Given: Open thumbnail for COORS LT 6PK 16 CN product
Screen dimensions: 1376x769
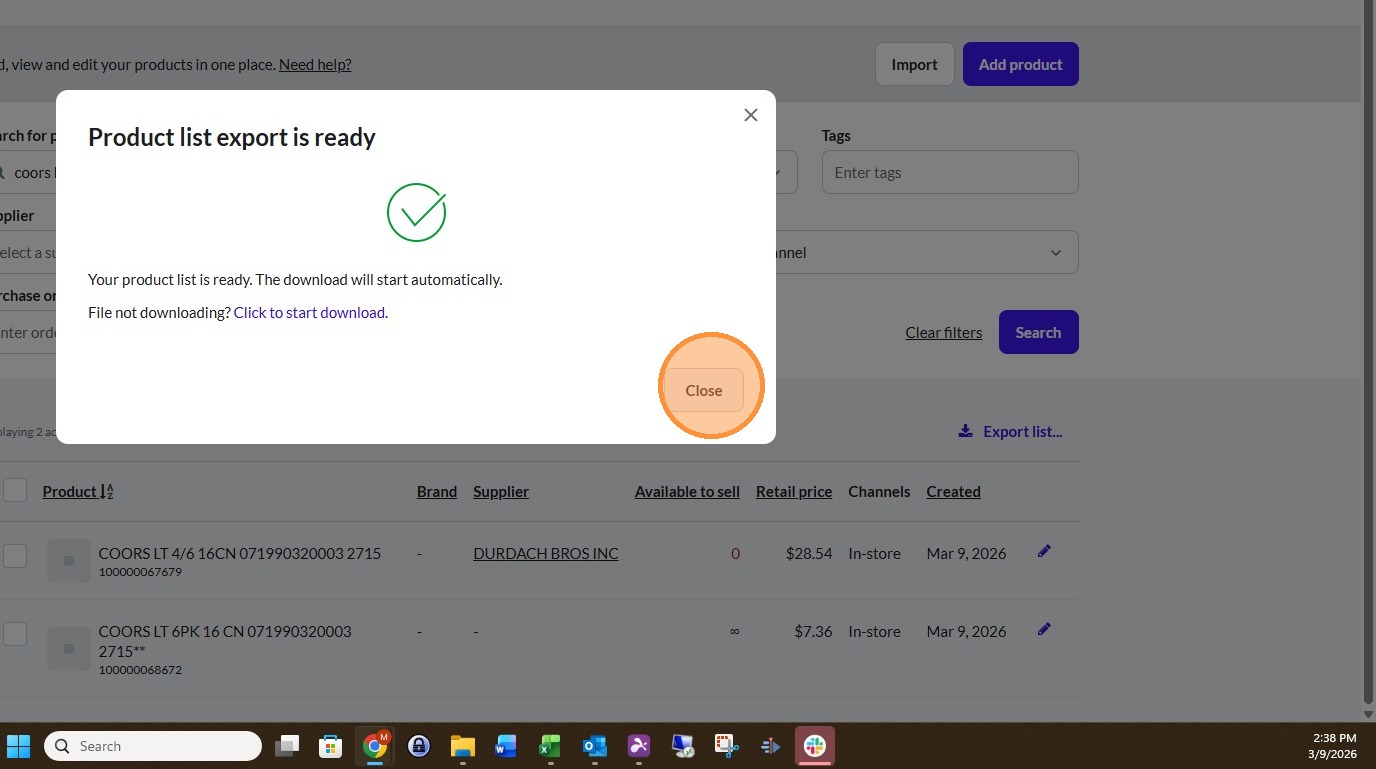Looking at the screenshot, I should click(x=69, y=649).
